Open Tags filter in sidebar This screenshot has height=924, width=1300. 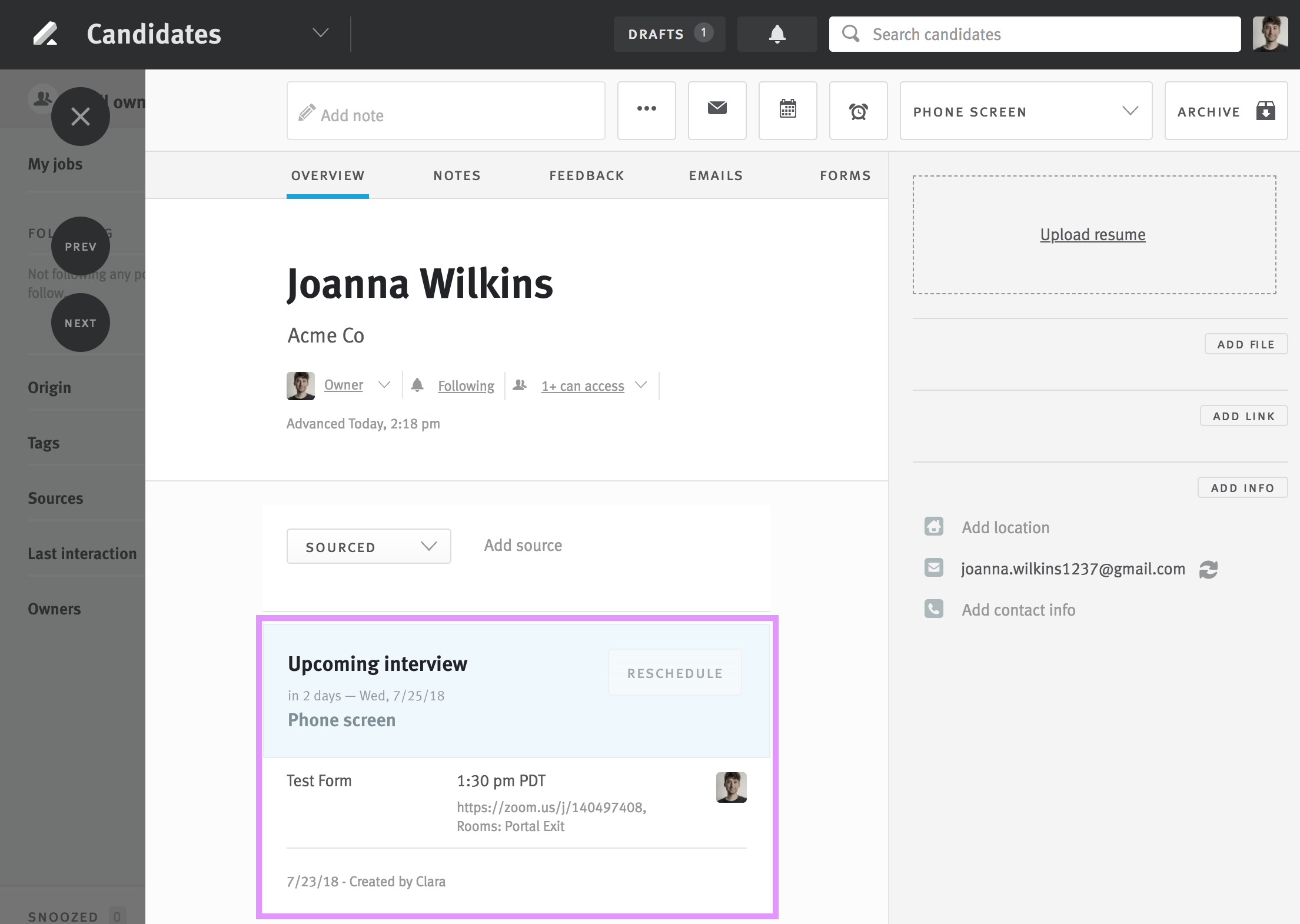tap(44, 443)
